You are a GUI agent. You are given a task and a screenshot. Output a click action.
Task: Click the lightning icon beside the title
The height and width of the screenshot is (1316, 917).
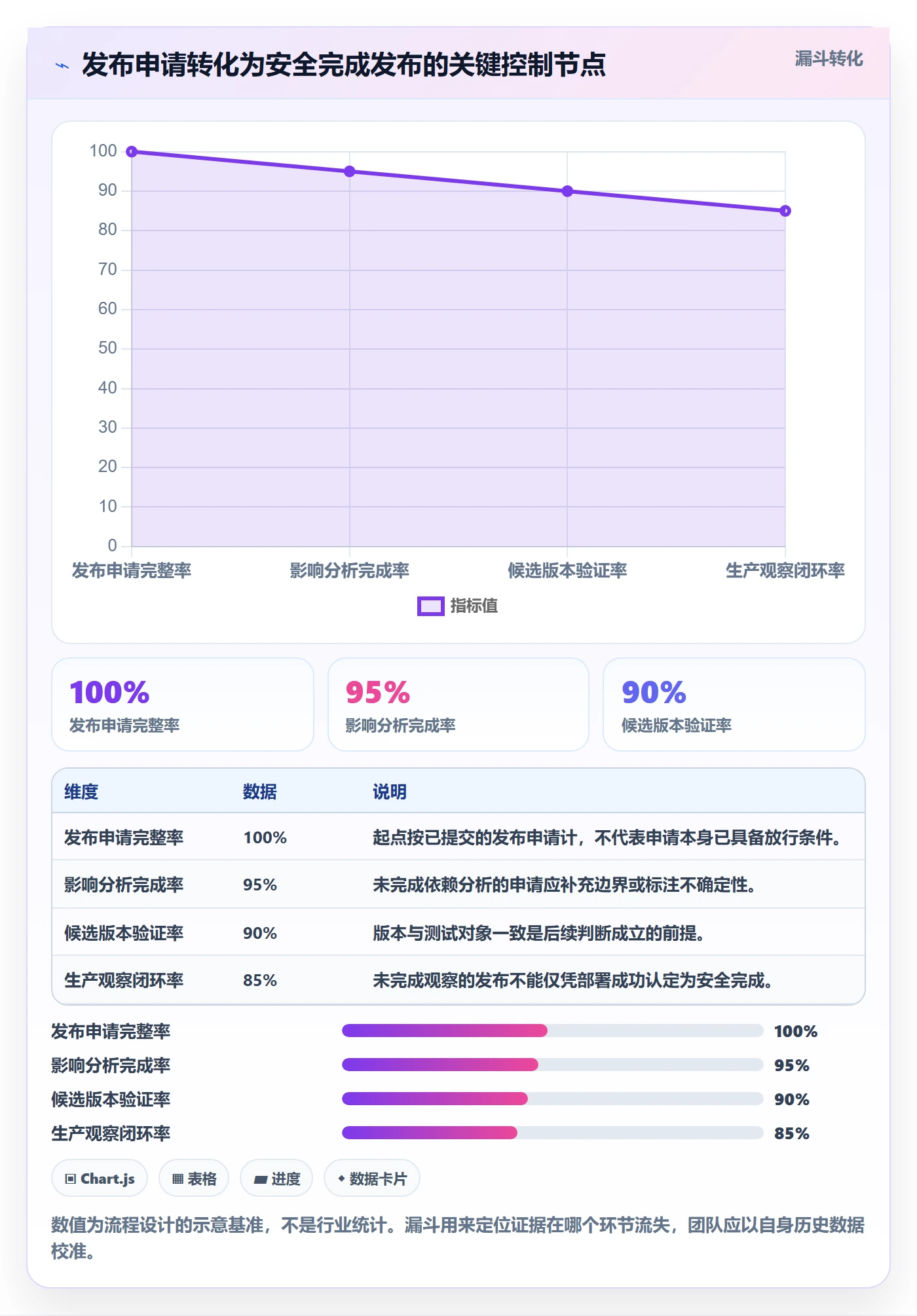point(62,65)
